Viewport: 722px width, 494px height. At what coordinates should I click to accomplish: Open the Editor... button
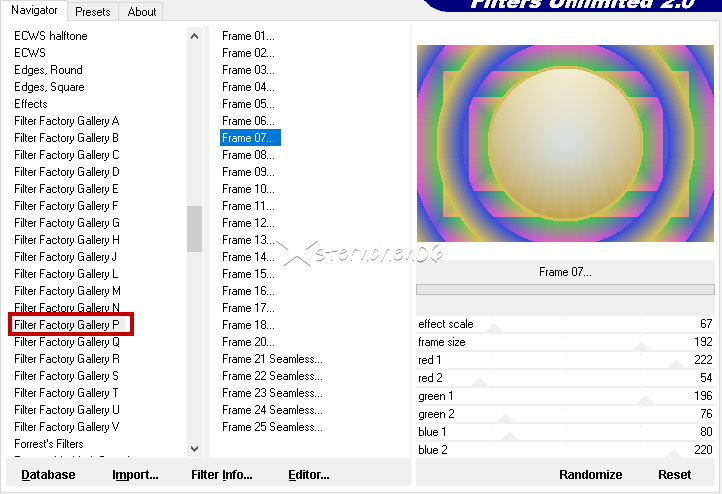point(309,475)
